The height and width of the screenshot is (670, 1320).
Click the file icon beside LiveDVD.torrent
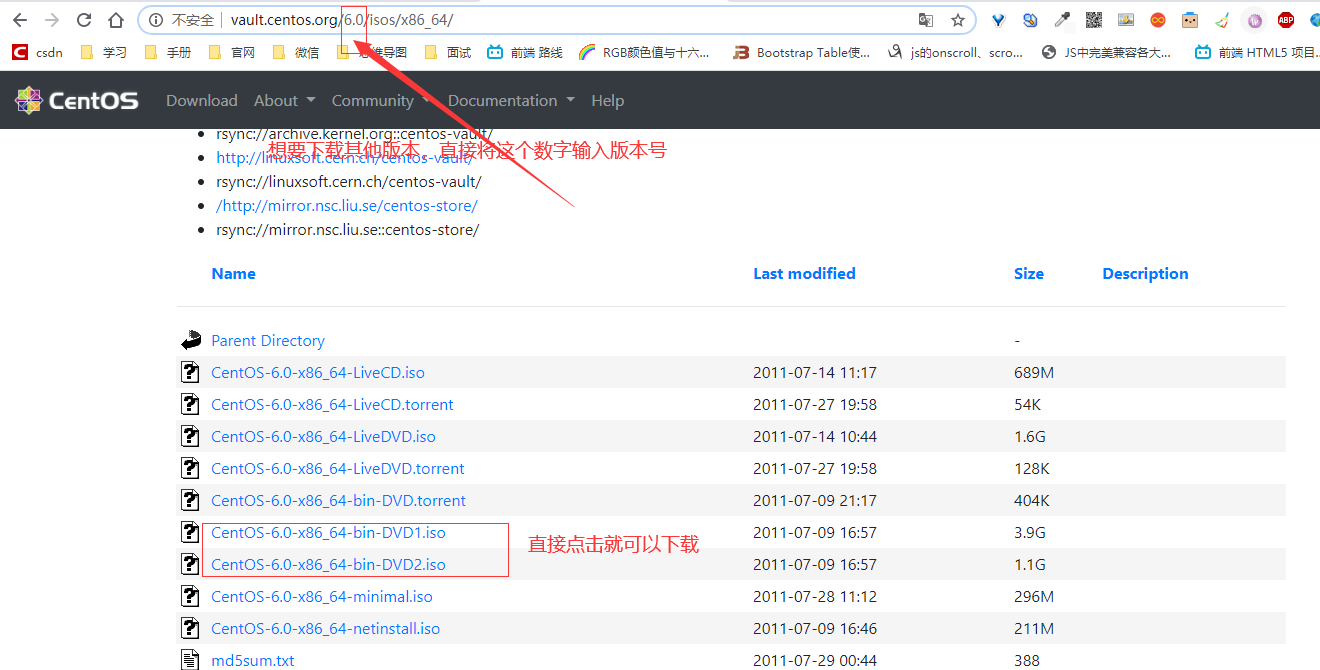(190, 468)
